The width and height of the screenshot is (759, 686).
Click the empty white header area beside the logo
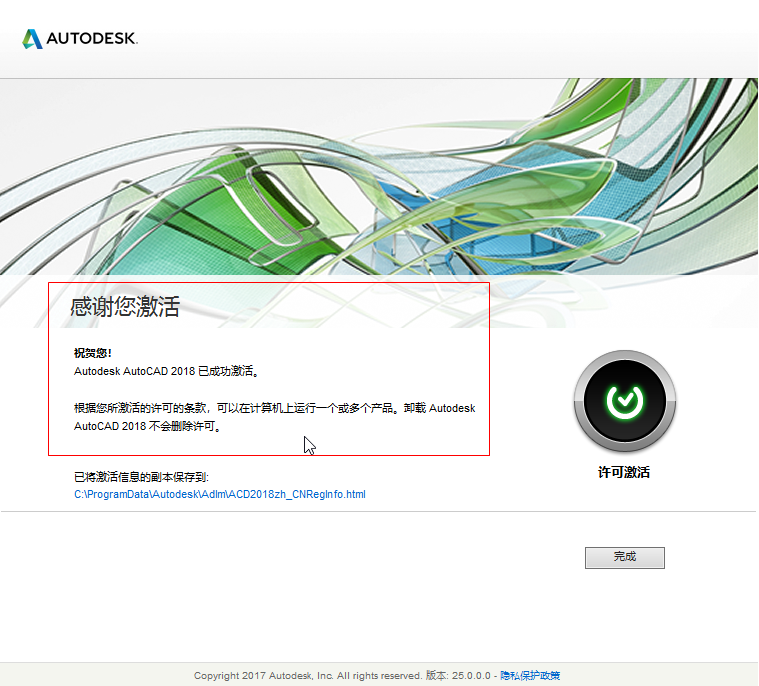click(450, 39)
